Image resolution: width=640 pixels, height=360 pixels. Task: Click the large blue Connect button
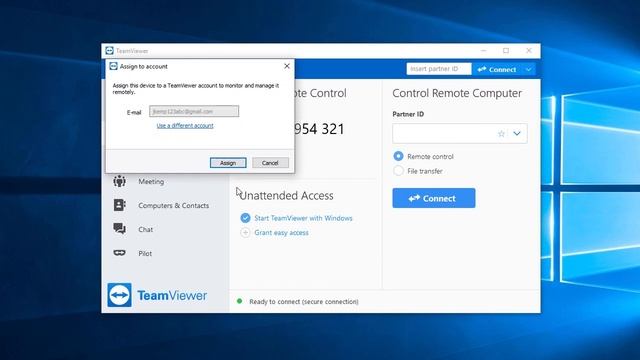(434, 198)
